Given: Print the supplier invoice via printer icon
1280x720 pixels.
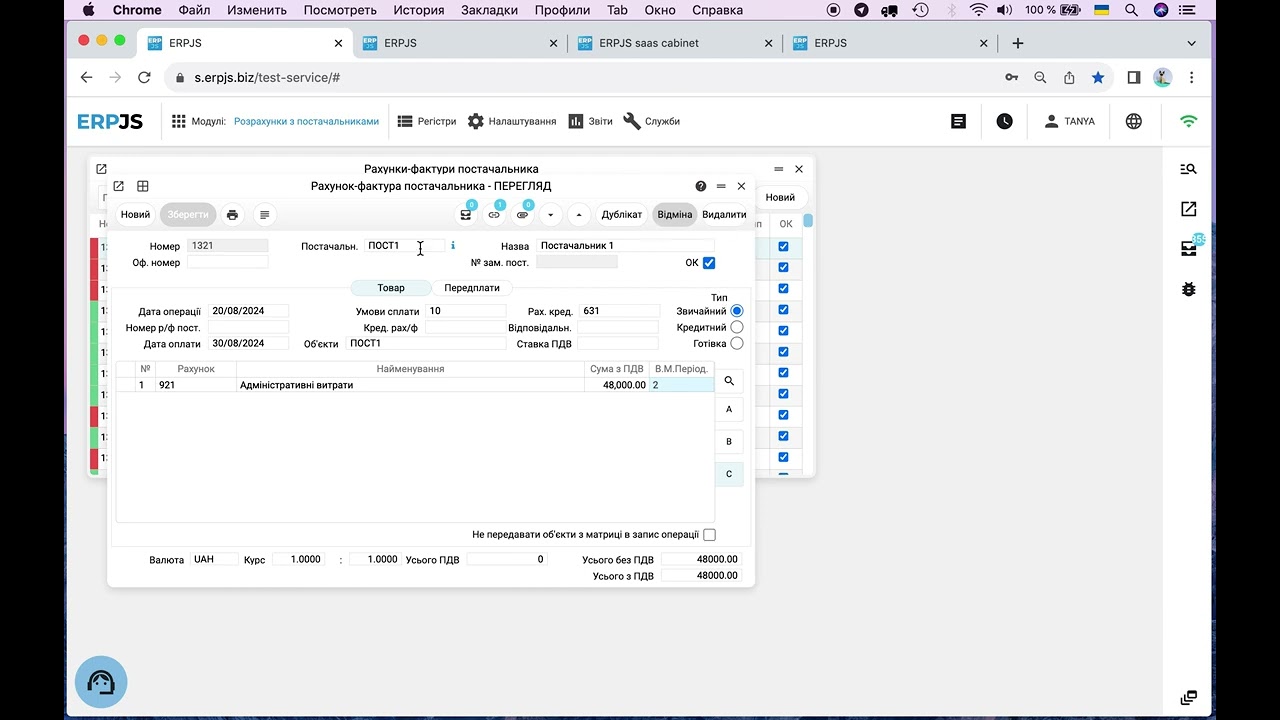Looking at the screenshot, I should pos(232,215).
